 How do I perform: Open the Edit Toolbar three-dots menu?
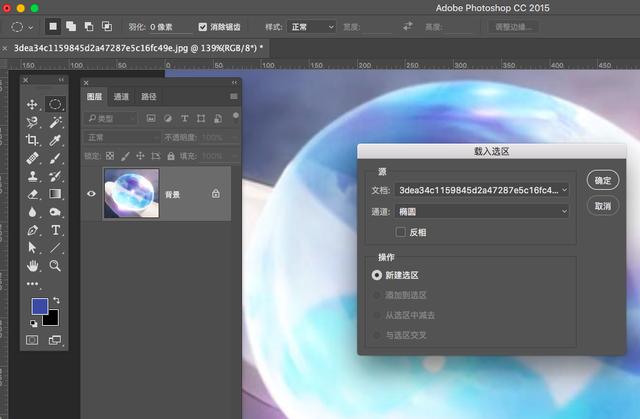[x=33, y=284]
